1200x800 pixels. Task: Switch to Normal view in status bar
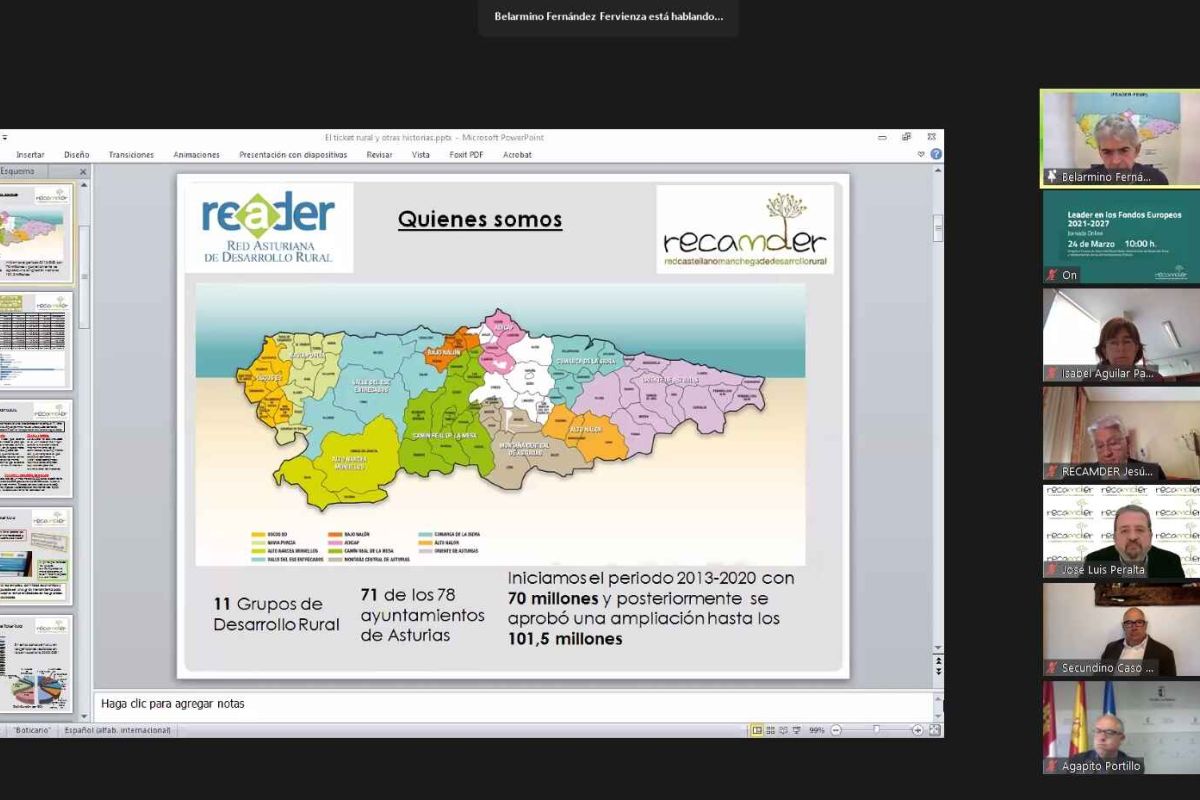click(x=757, y=730)
